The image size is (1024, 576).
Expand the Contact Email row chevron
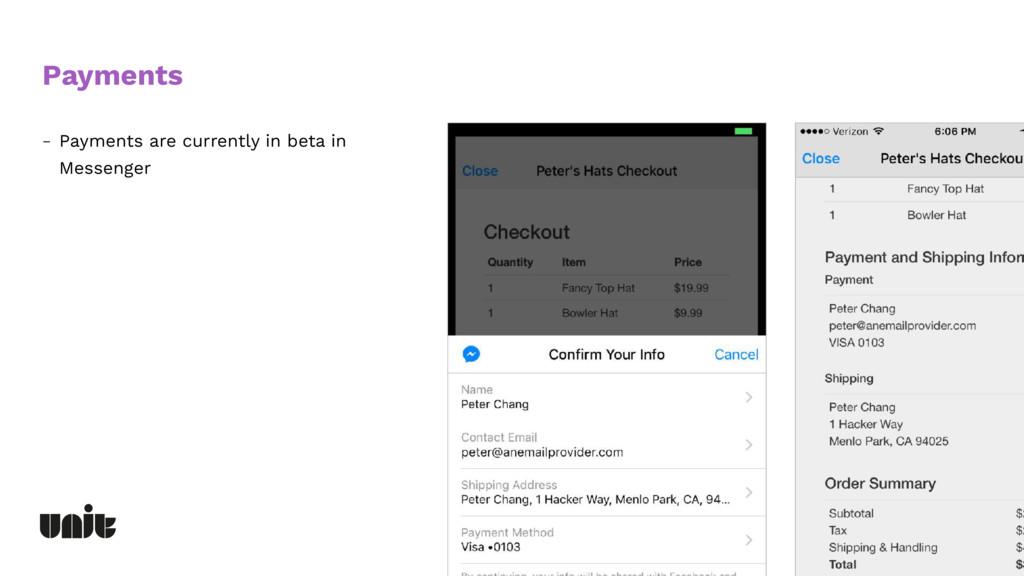coord(749,445)
